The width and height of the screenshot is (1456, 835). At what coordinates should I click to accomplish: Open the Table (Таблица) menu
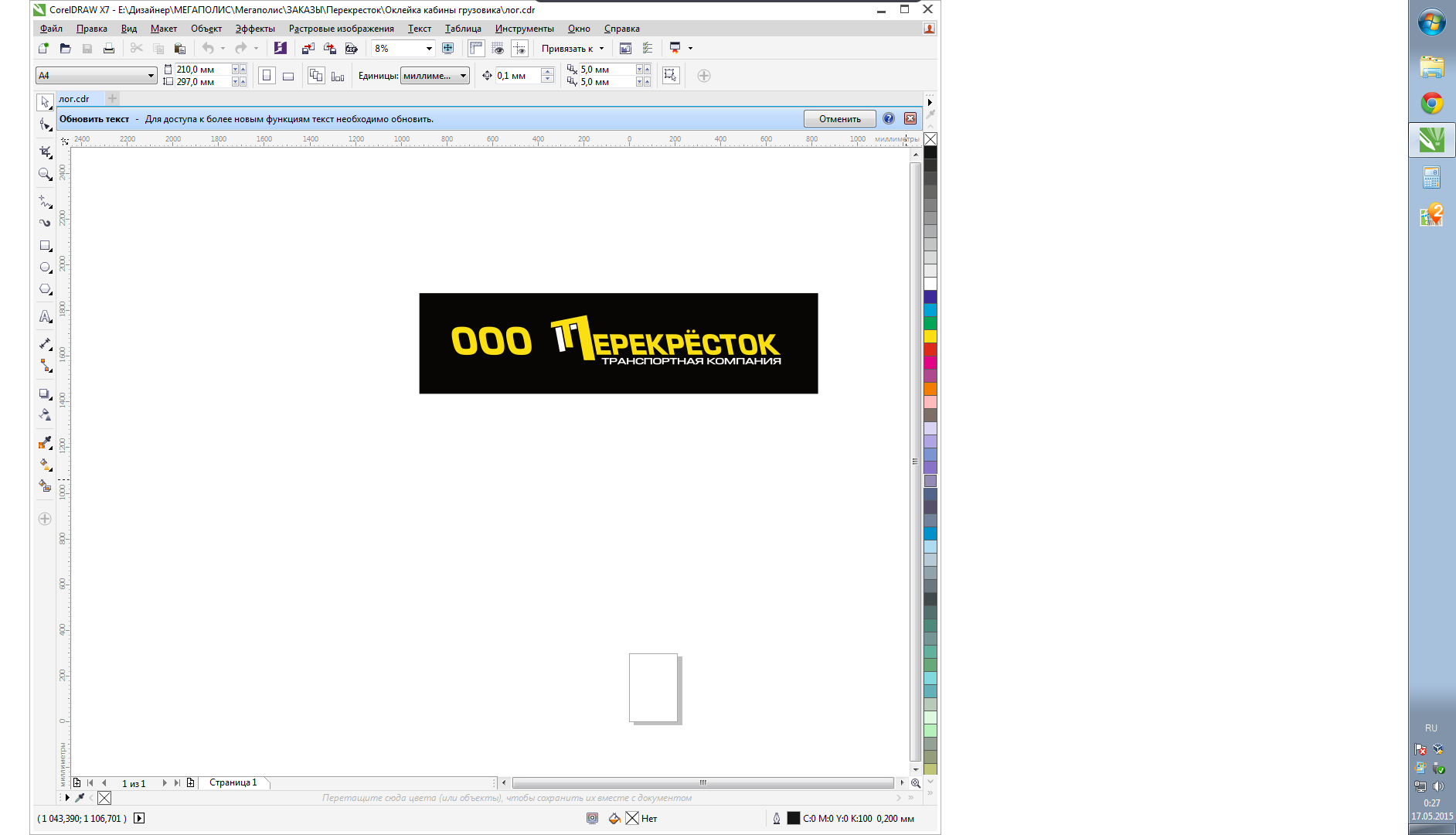click(463, 29)
